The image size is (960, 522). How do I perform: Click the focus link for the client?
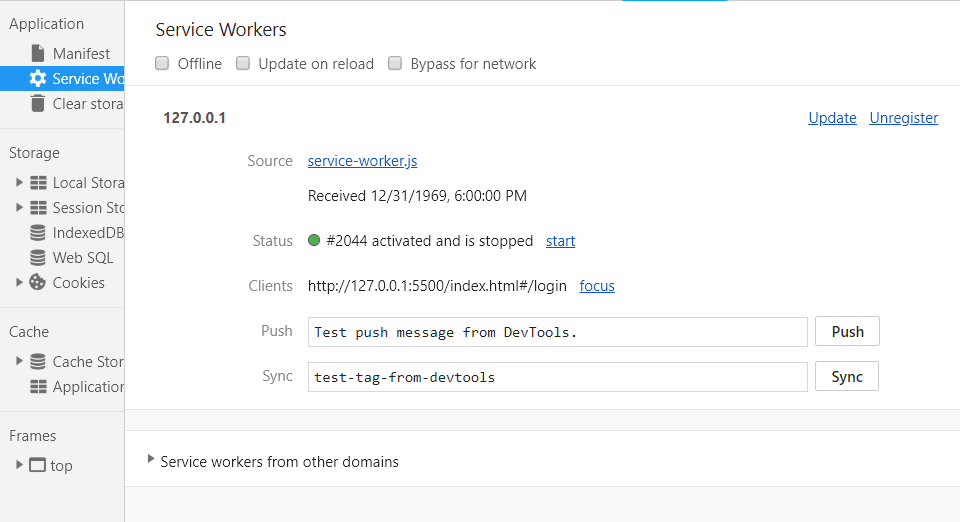597,286
